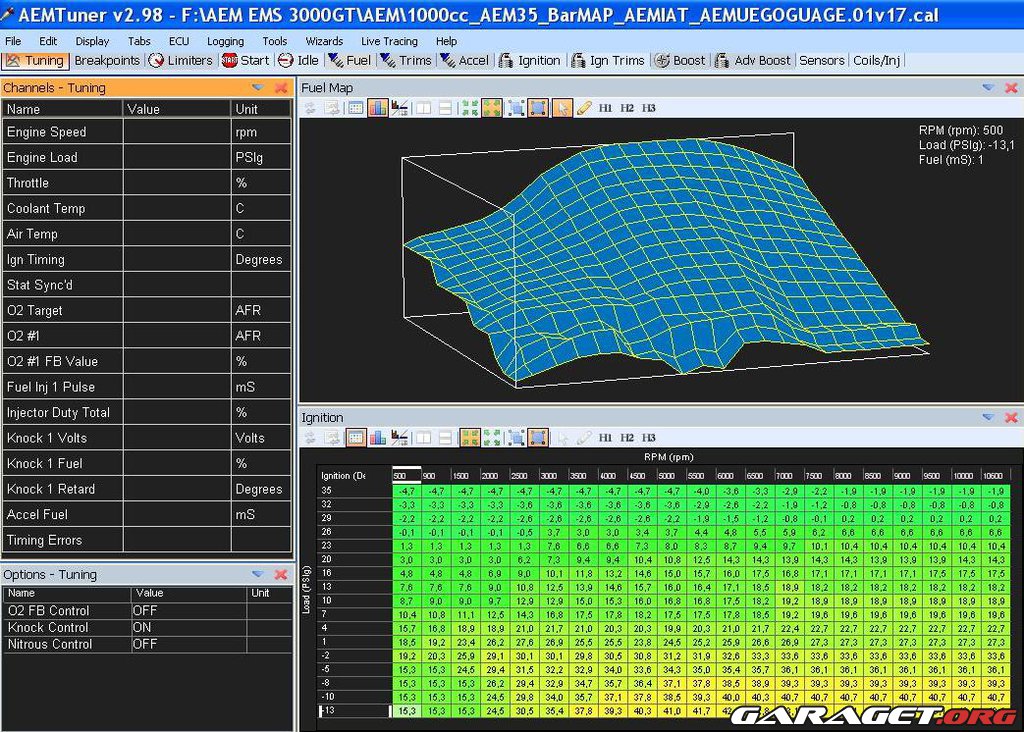1024x732 pixels.
Task: Toggle O2 FB Control OFF value
Action: [189, 611]
